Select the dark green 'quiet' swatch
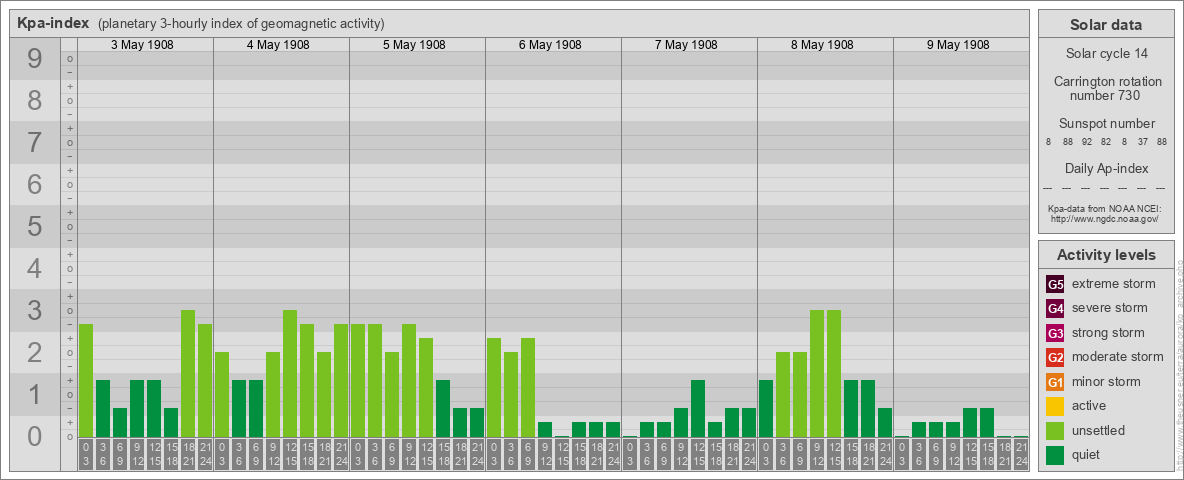 coord(1055,454)
